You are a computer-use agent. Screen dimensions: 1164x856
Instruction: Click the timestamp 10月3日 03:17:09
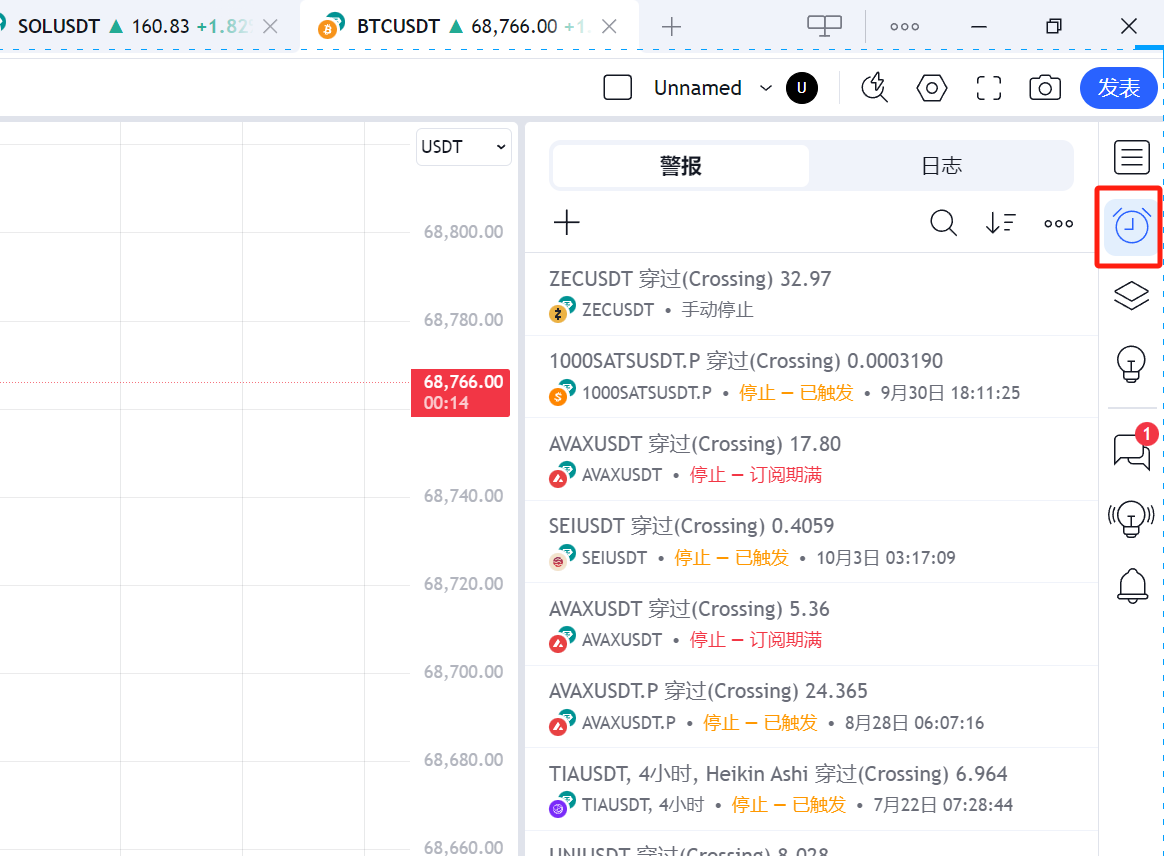click(x=886, y=558)
